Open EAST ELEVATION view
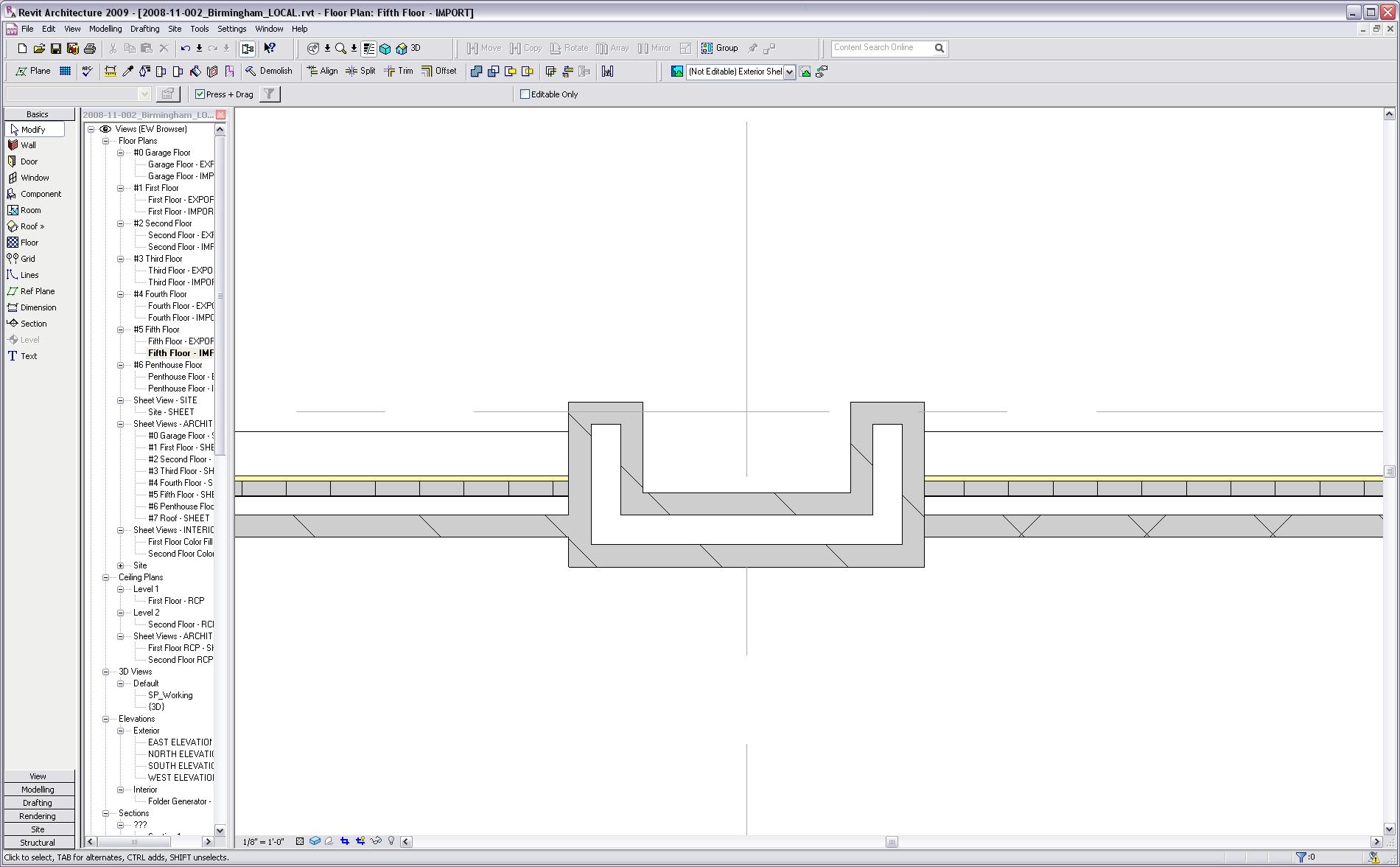 [x=179, y=742]
